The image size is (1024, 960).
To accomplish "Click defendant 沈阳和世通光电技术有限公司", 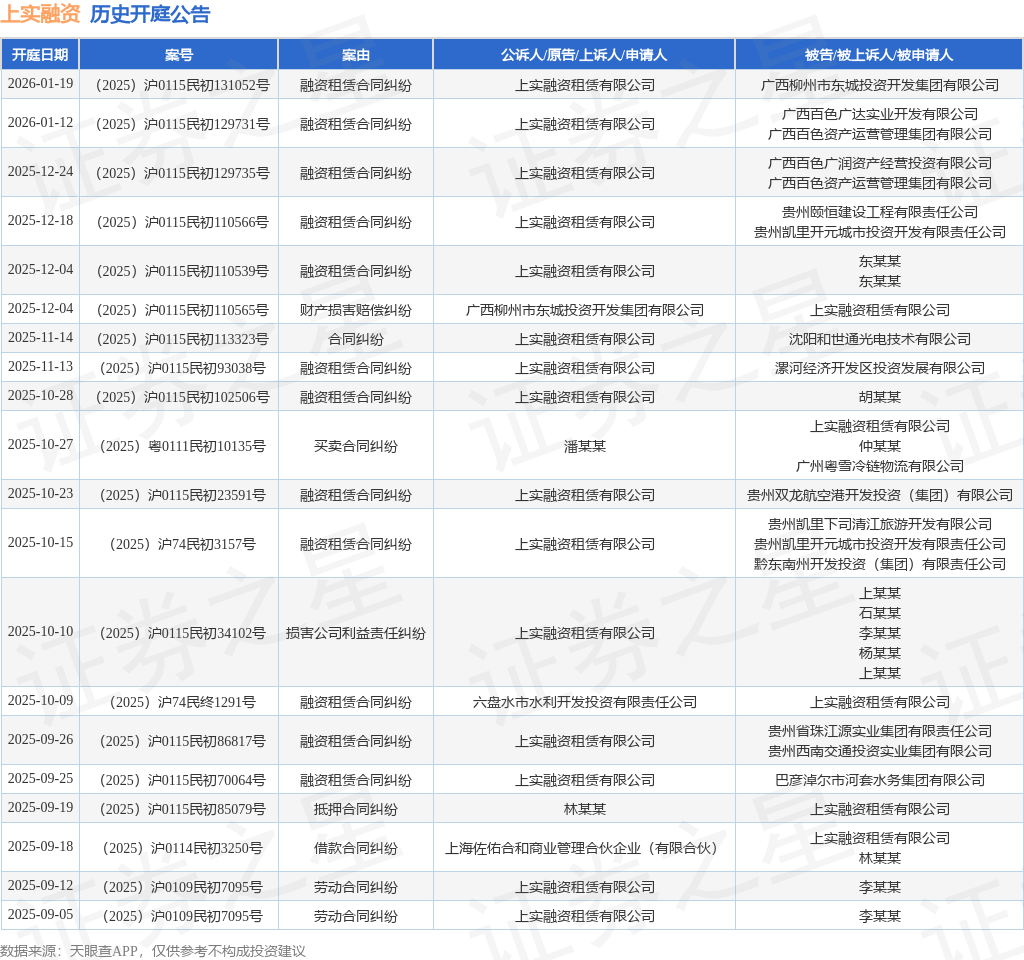I will (880, 339).
